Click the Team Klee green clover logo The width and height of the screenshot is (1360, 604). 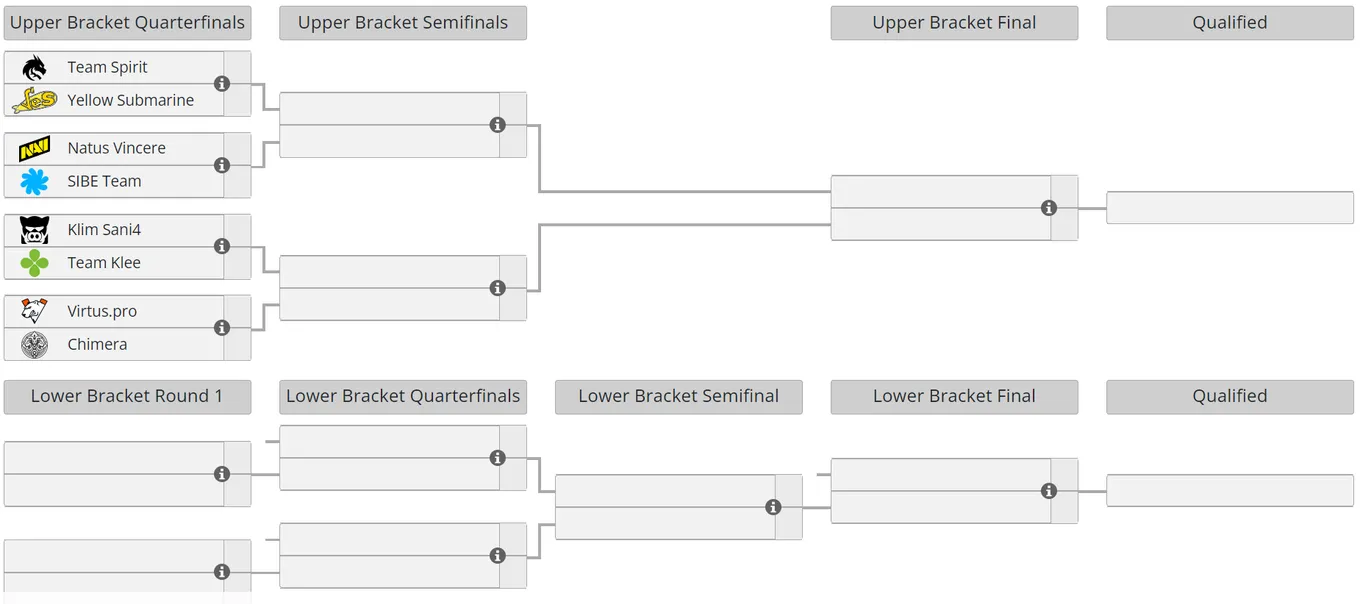coord(34,263)
